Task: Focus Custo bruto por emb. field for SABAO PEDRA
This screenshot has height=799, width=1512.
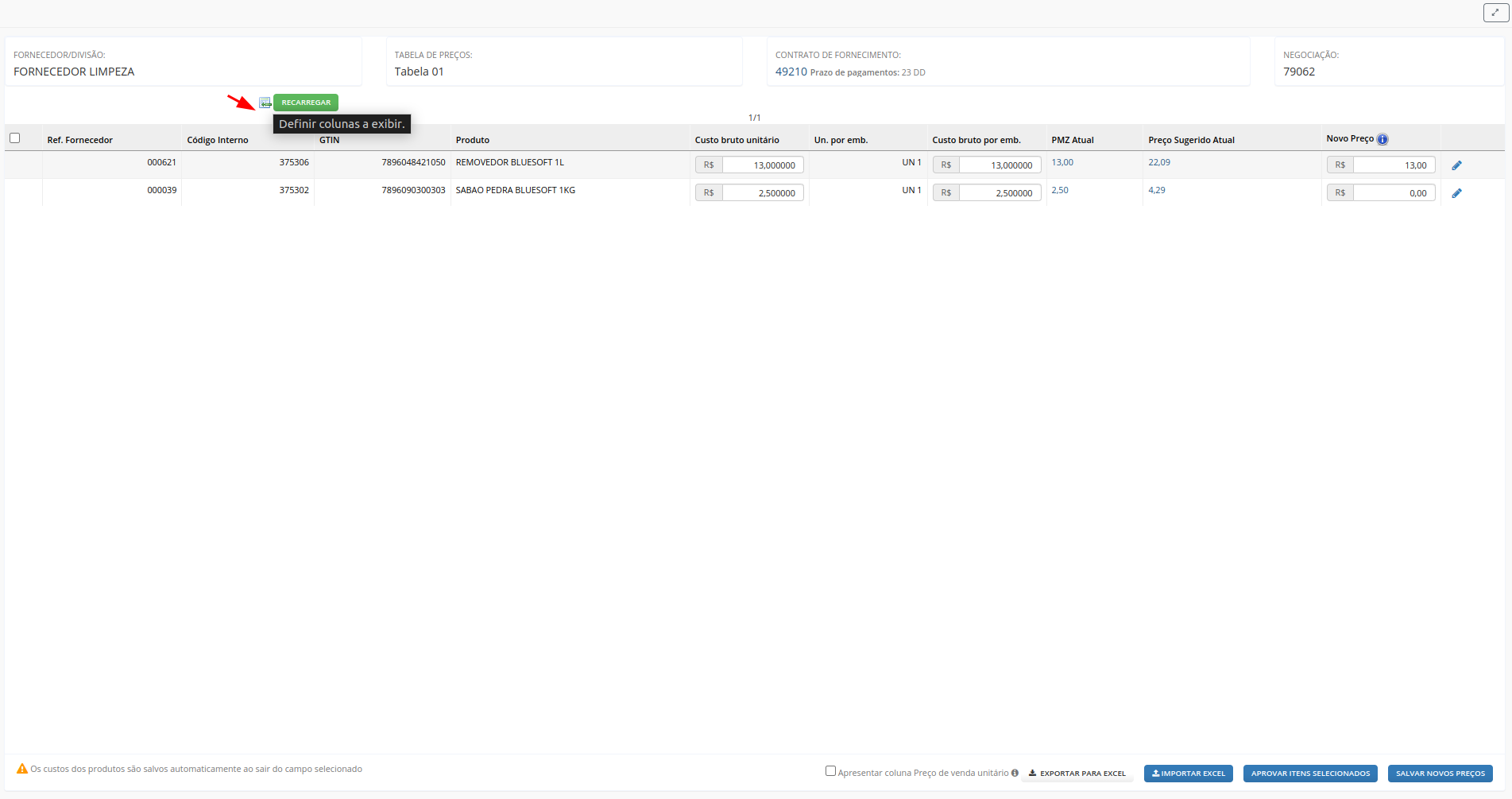Action: tap(1000, 193)
